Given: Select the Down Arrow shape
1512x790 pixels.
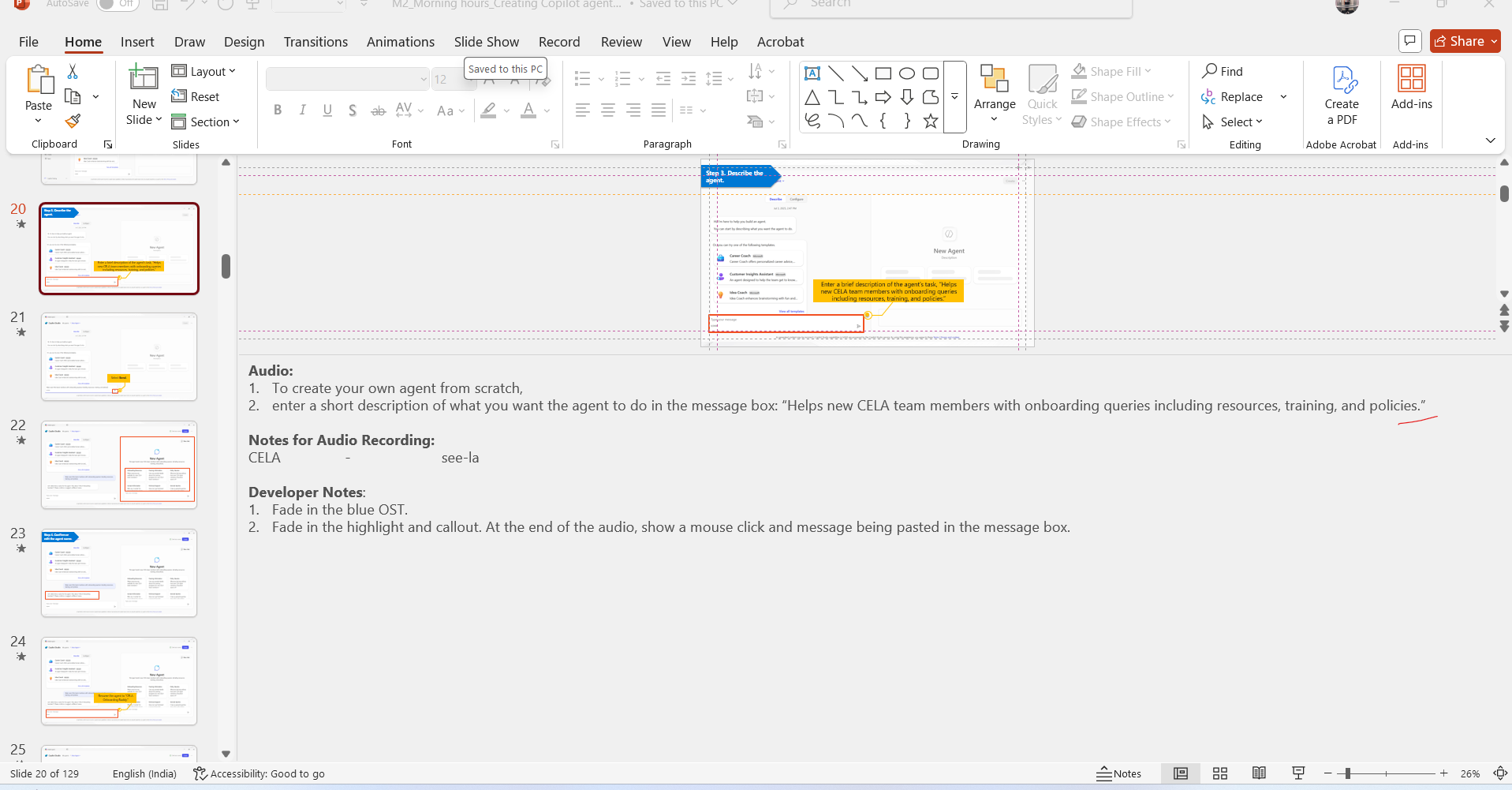Looking at the screenshot, I should pyautogui.click(x=907, y=97).
